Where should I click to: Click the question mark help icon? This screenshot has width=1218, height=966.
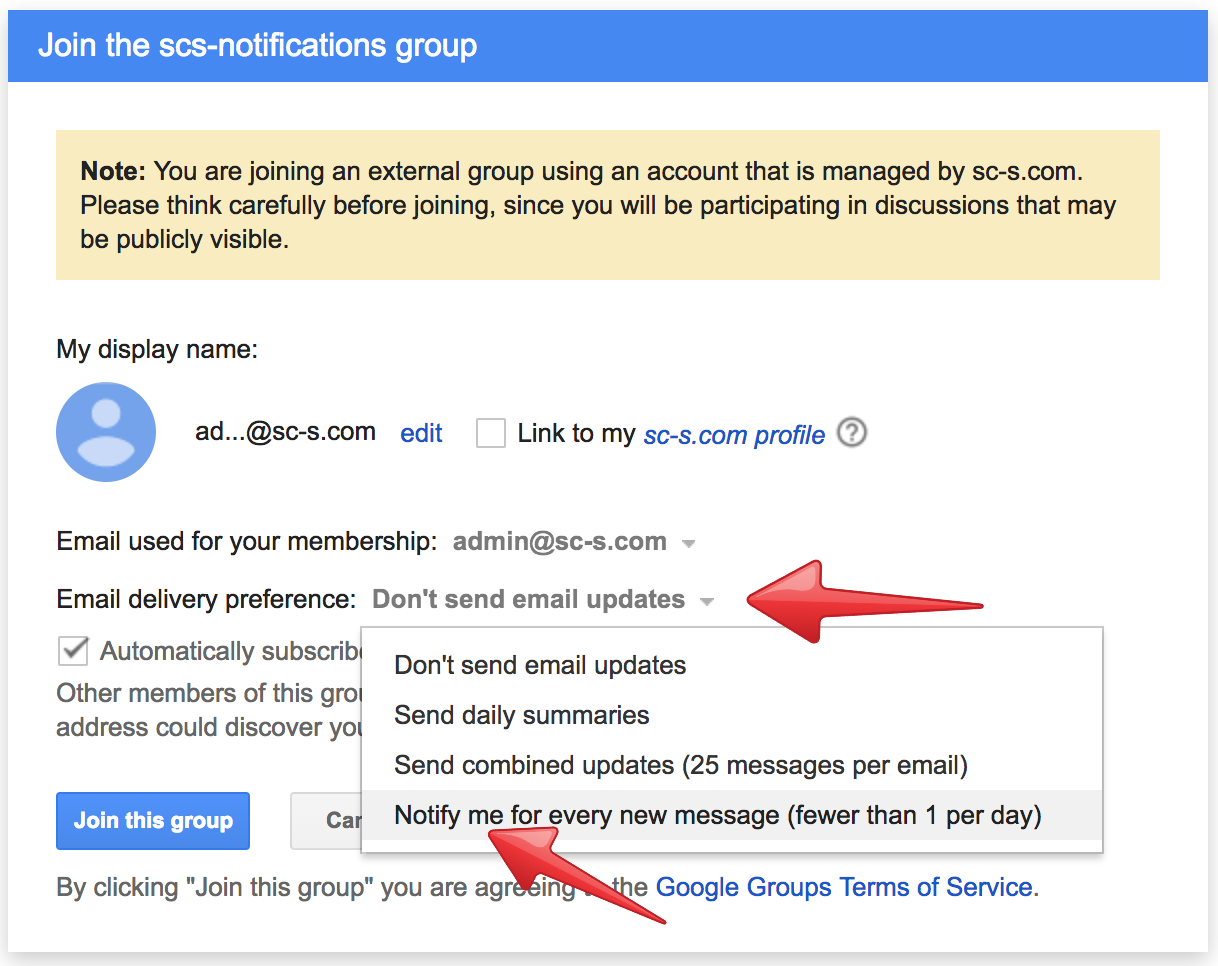pos(851,433)
